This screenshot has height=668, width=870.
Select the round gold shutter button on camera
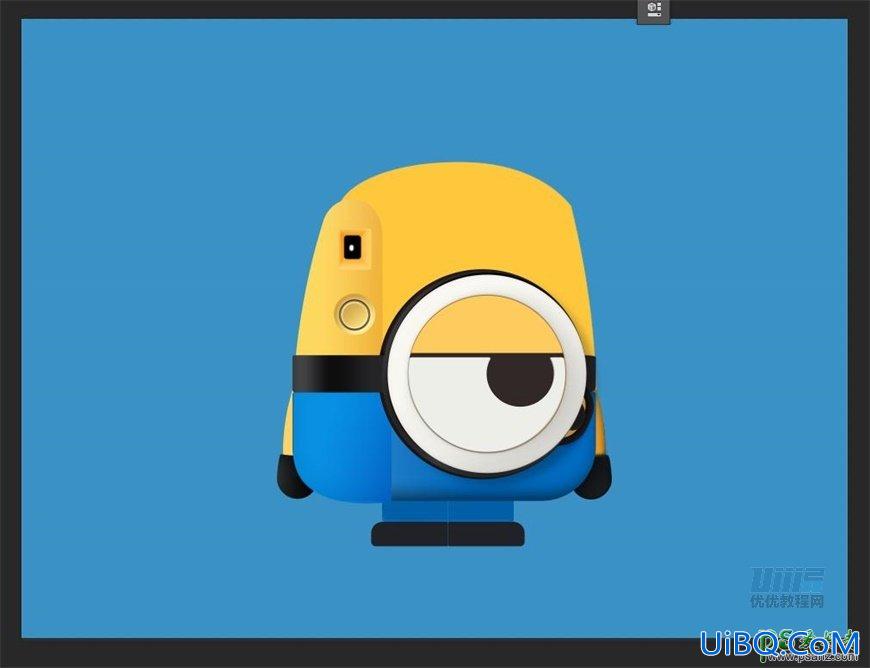click(355, 314)
